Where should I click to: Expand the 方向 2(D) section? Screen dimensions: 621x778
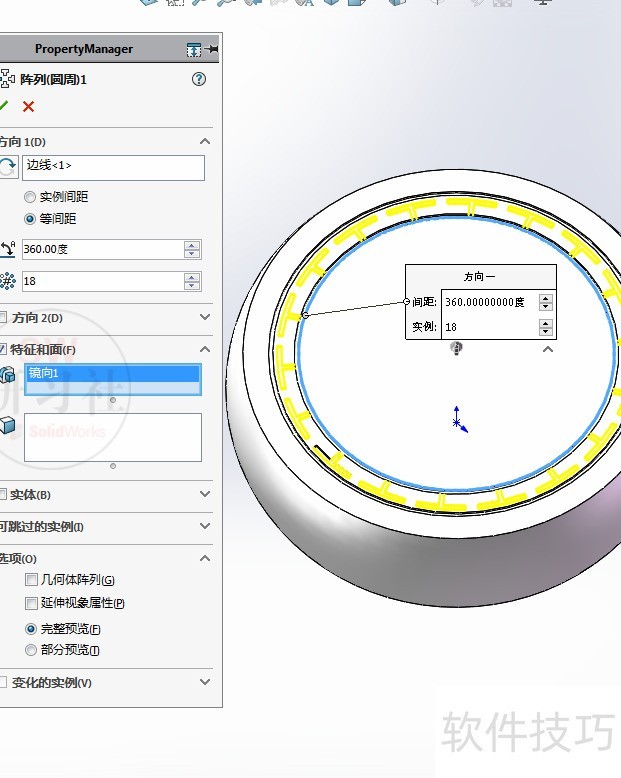pyautogui.click(x=205, y=317)
